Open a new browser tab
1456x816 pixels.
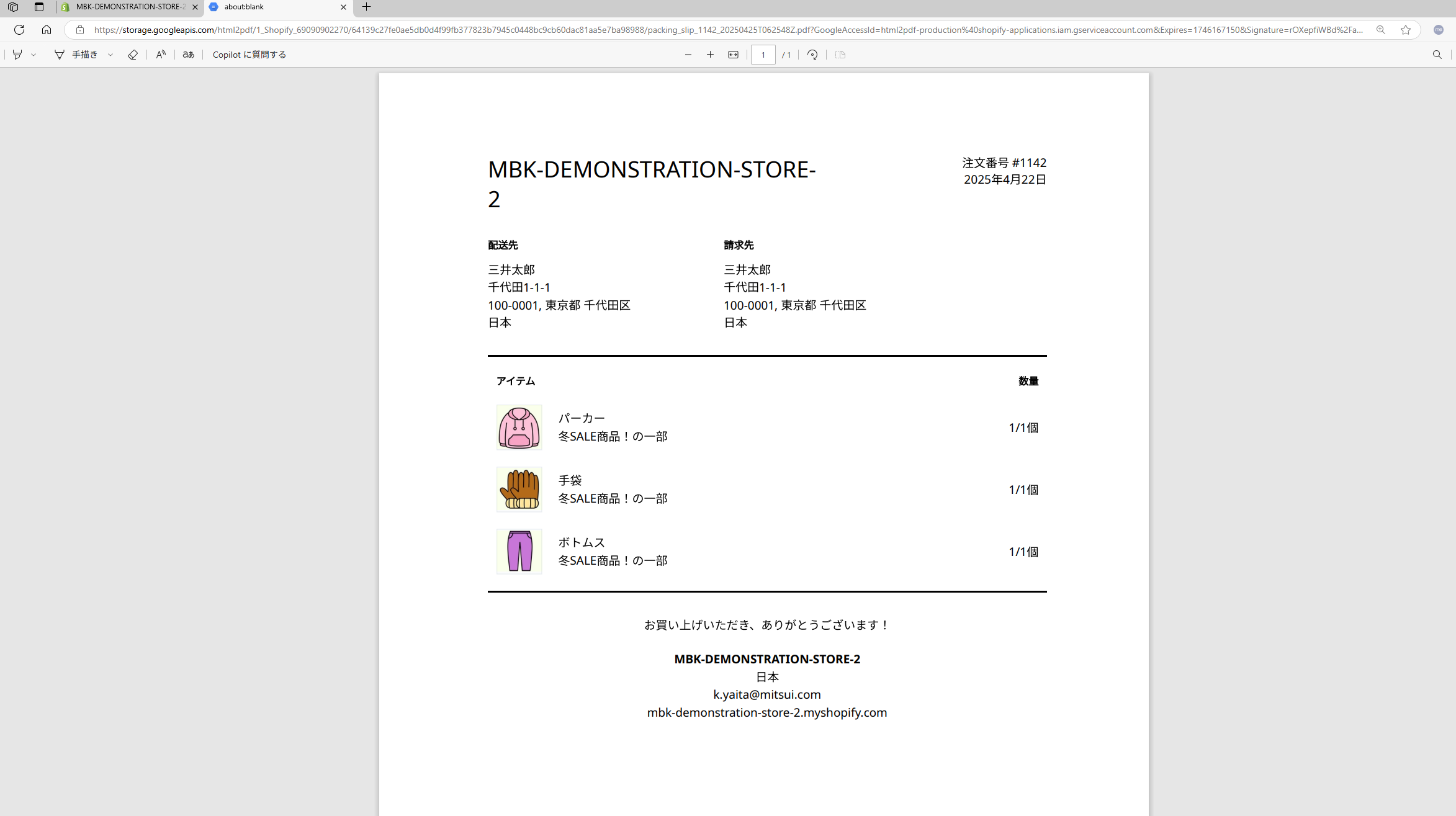point(366,7)
